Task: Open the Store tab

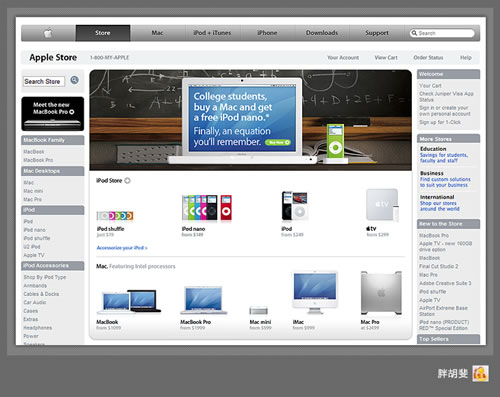Action: (103, 33)
